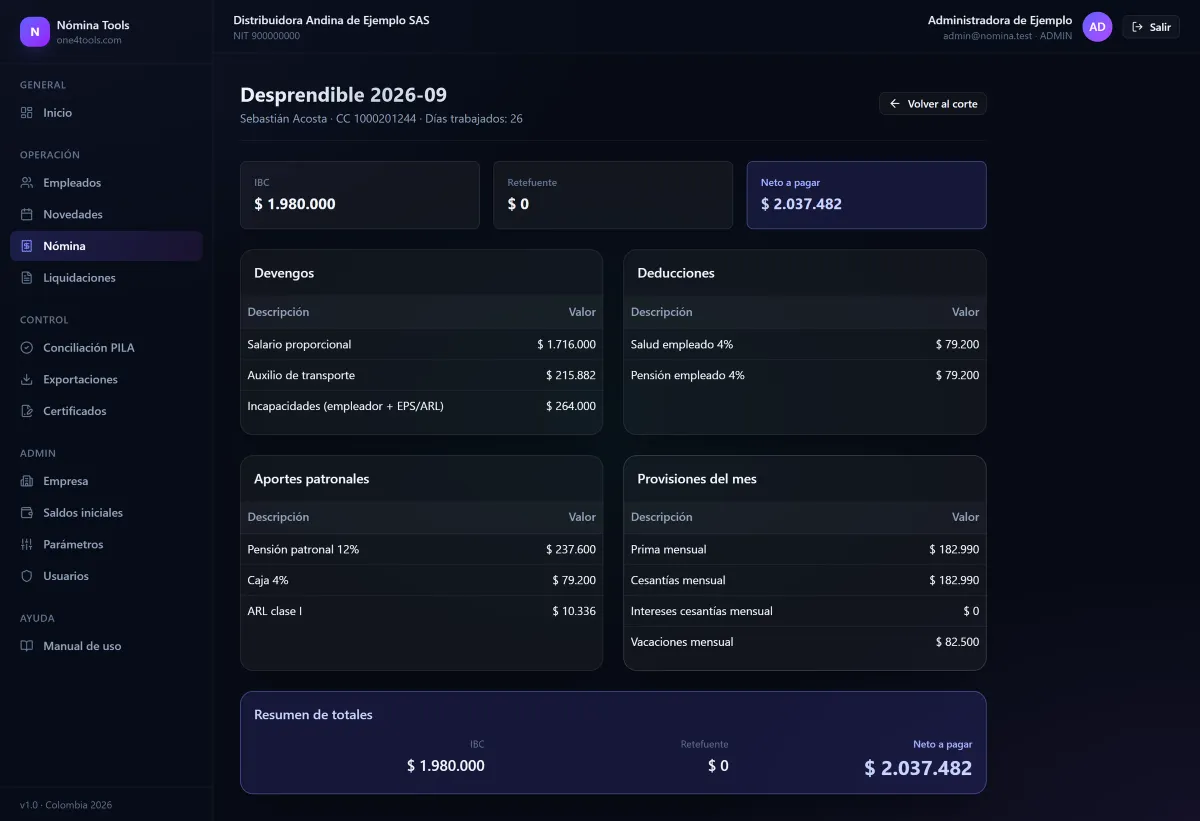The height and width of the screenshot is (821, 1200).
Task: Click Prima mensual row
Action: (805, 549)
